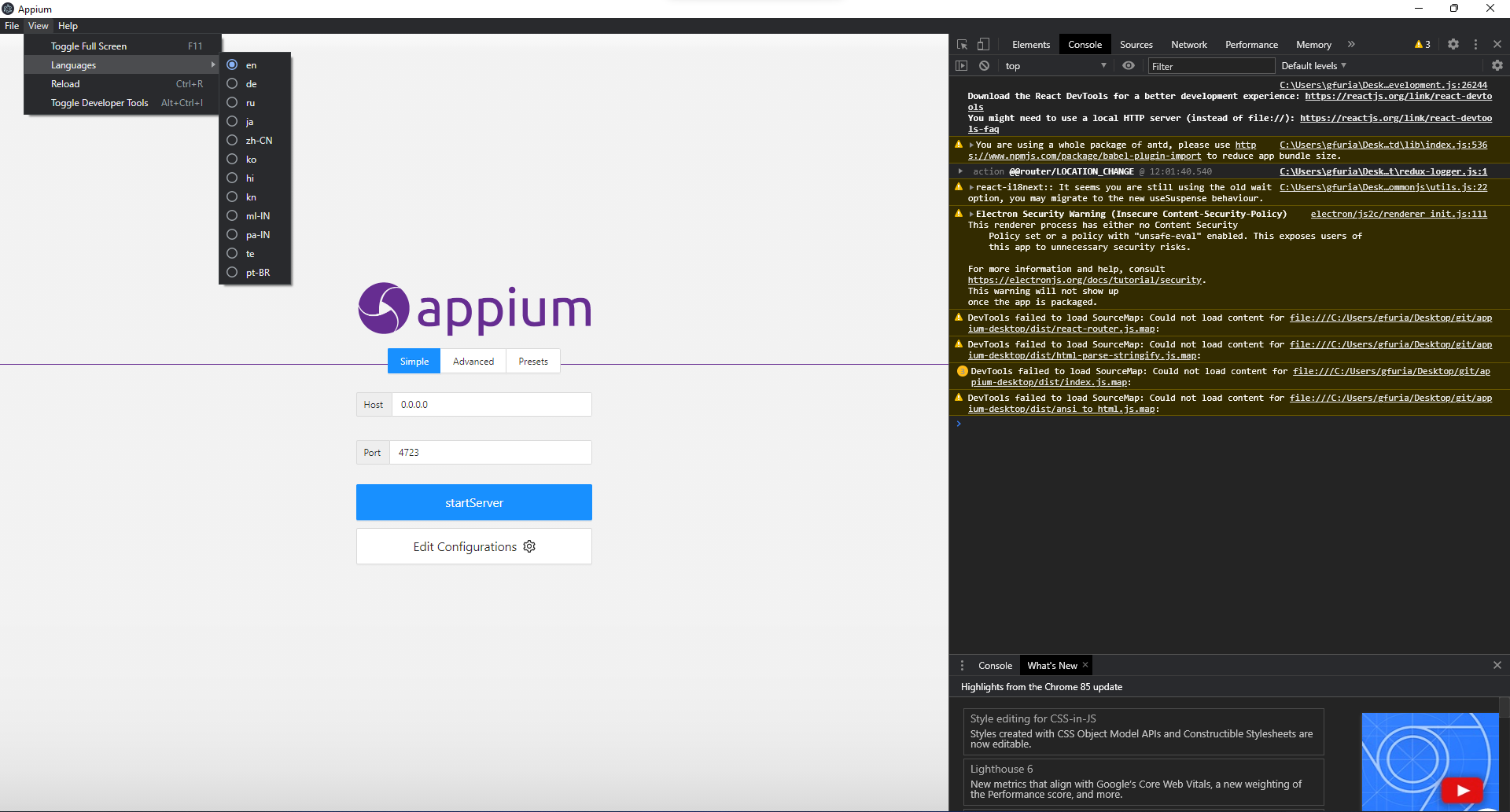Open the DevTools customize three-dot menu
Image resolution: width=1510 pixels, height=812 pixels.
click(x=1475, y=45)
